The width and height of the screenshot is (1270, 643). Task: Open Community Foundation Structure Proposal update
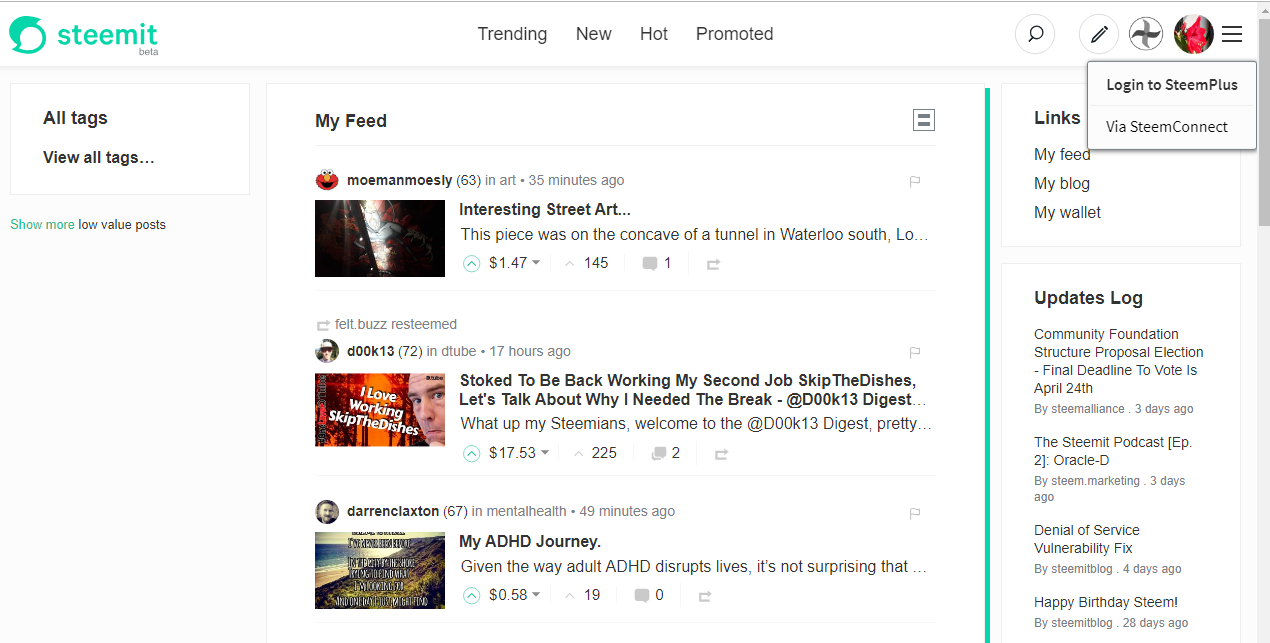[1119, 361]
